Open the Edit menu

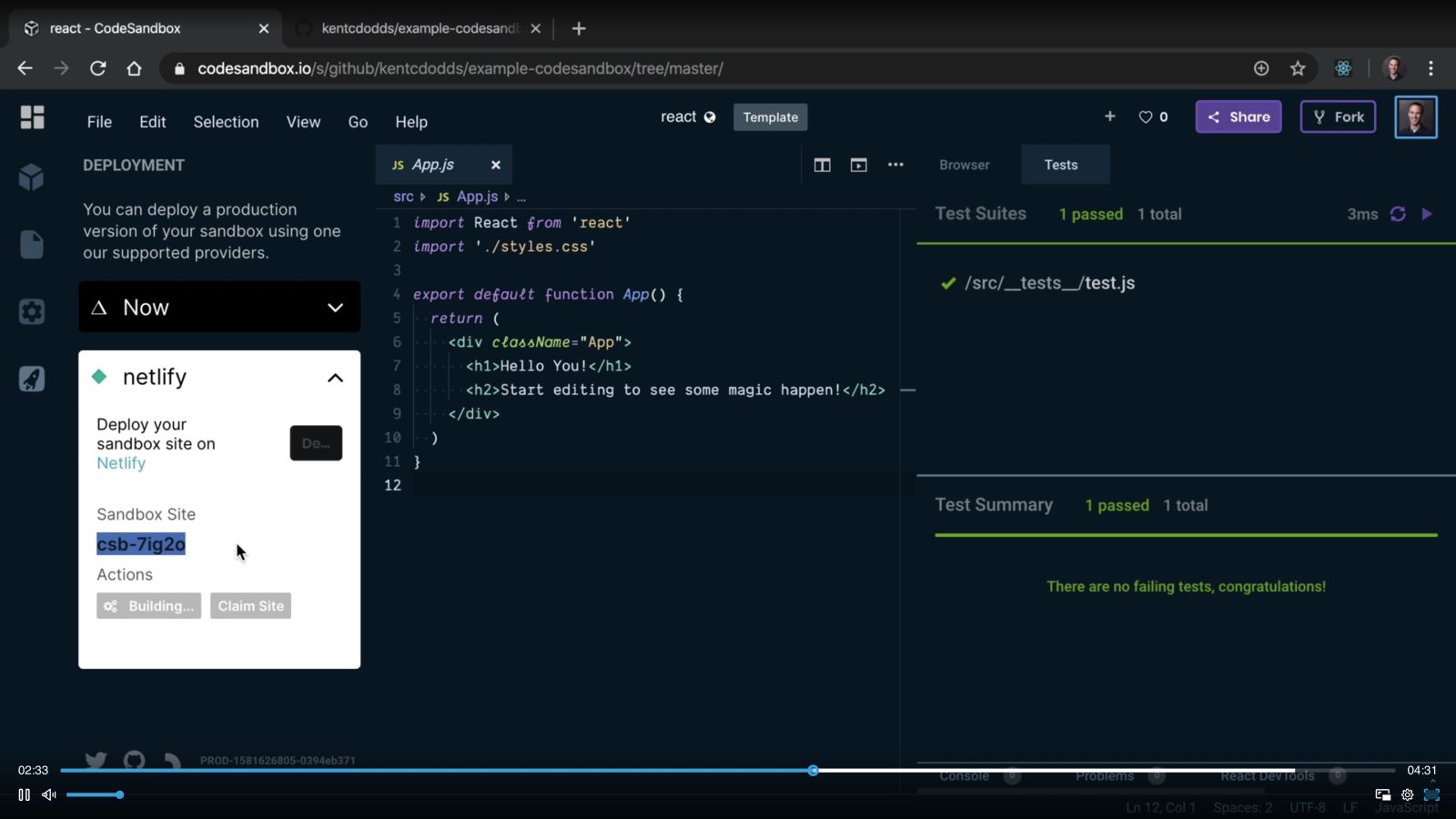click(152, 122)
